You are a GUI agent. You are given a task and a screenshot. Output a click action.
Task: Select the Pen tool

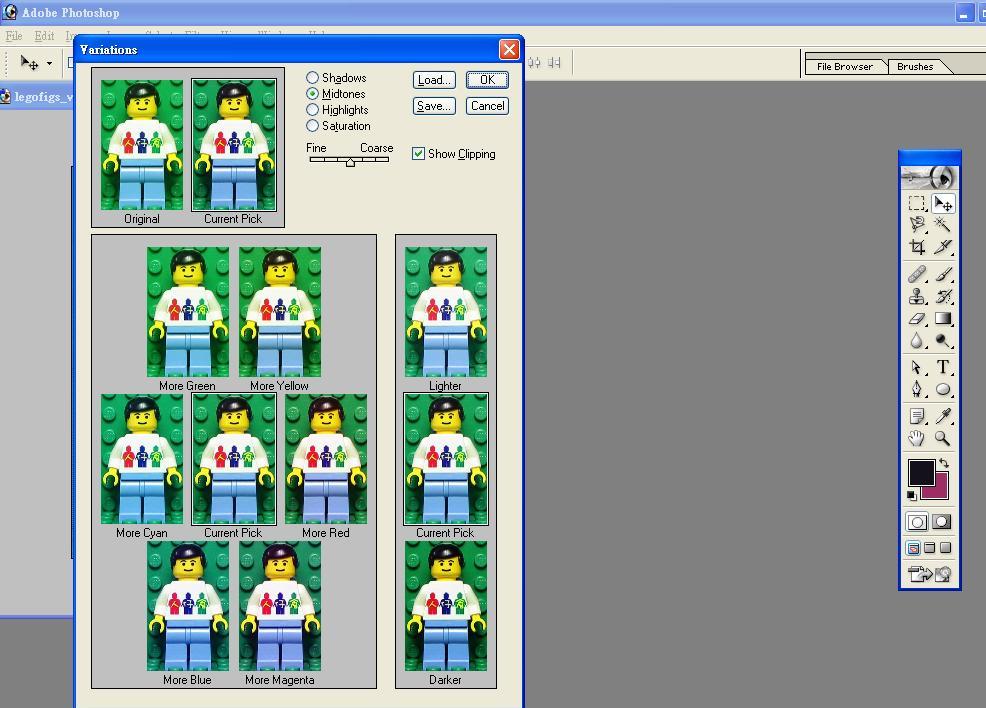coord(917,389)
